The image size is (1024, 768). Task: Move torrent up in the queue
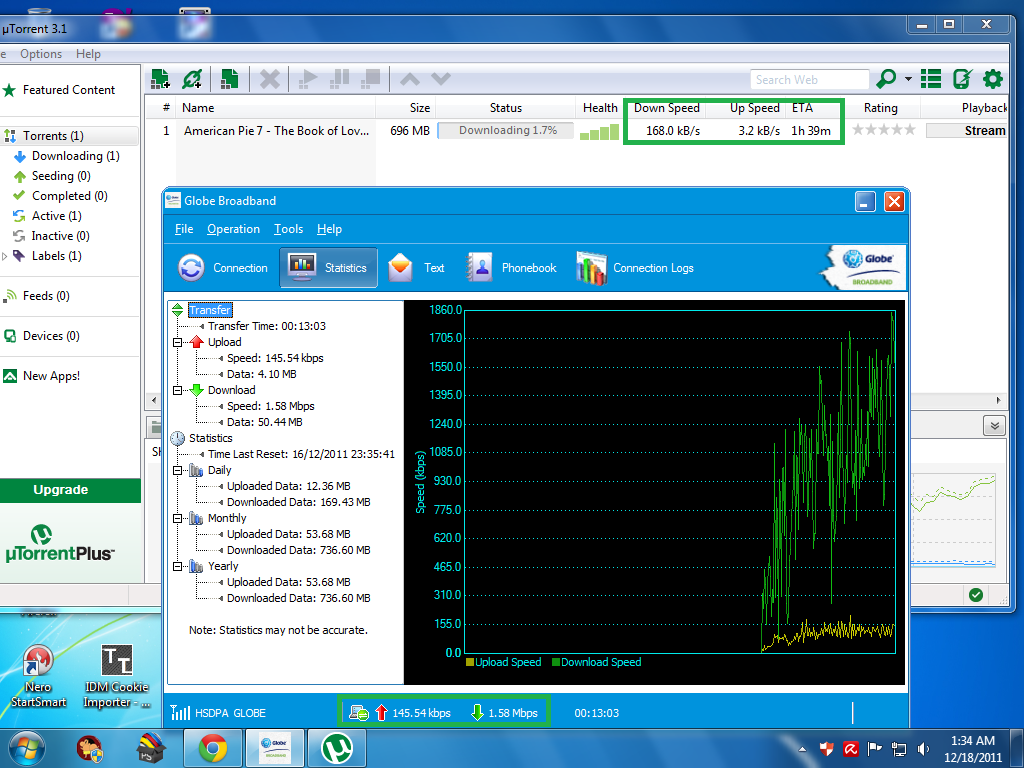(x=409, y=80)
